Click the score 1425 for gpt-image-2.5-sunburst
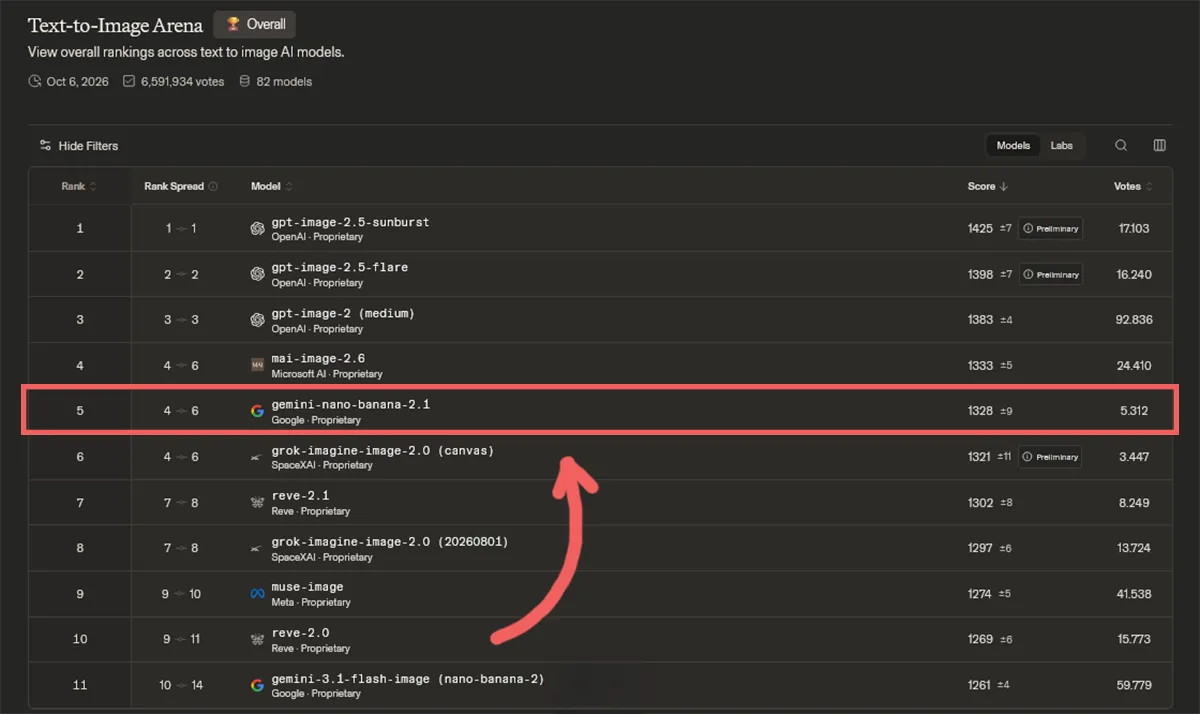The height and width of the screenshot is (714, 1200). (x=980, y=229)
